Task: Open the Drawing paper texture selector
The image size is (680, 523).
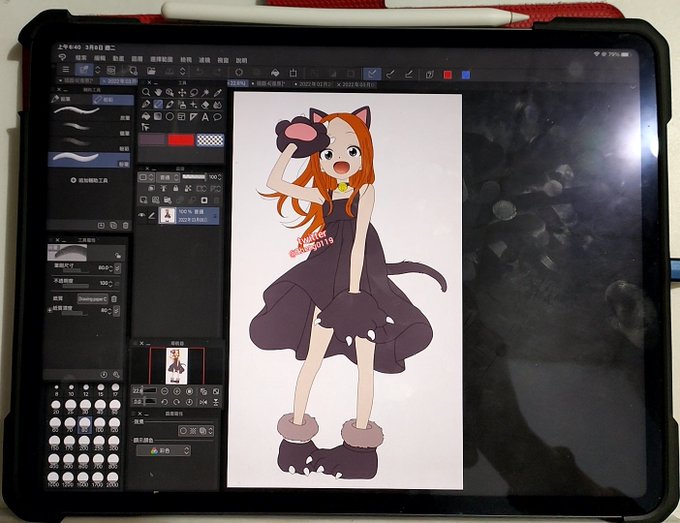Action: (x=92, y=299)
